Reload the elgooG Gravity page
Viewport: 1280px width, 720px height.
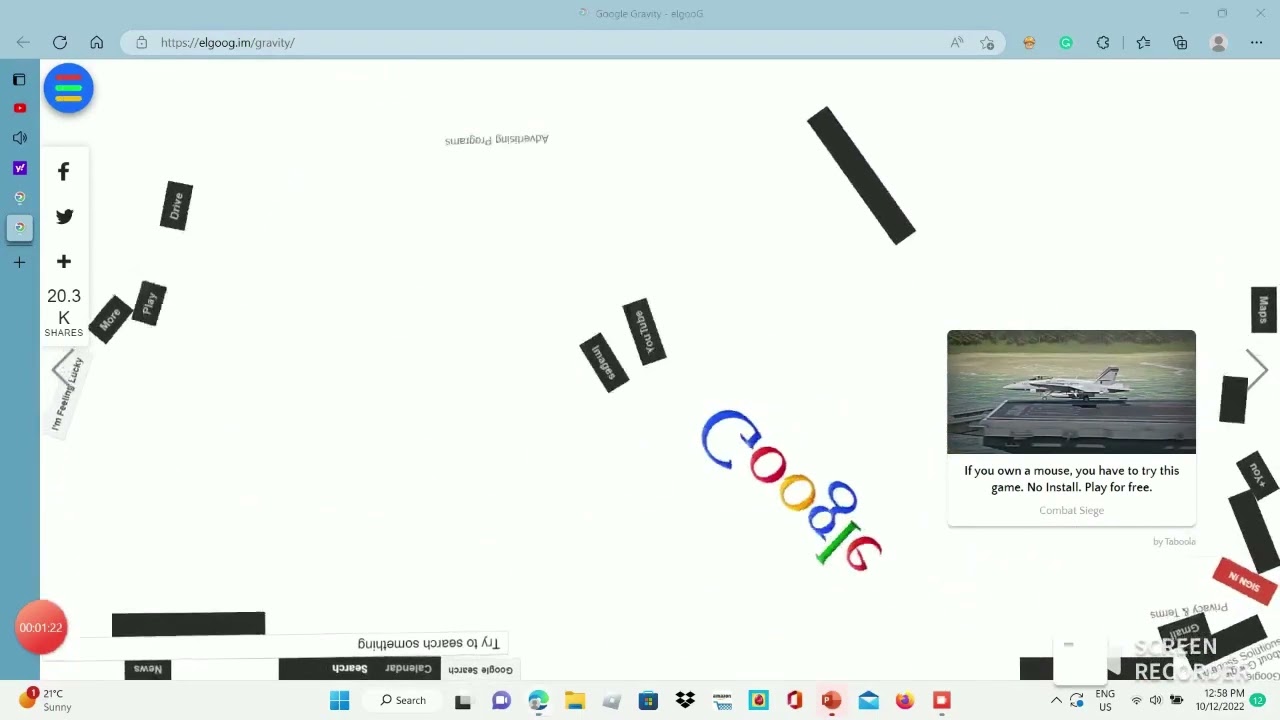[x=60, y=43]
